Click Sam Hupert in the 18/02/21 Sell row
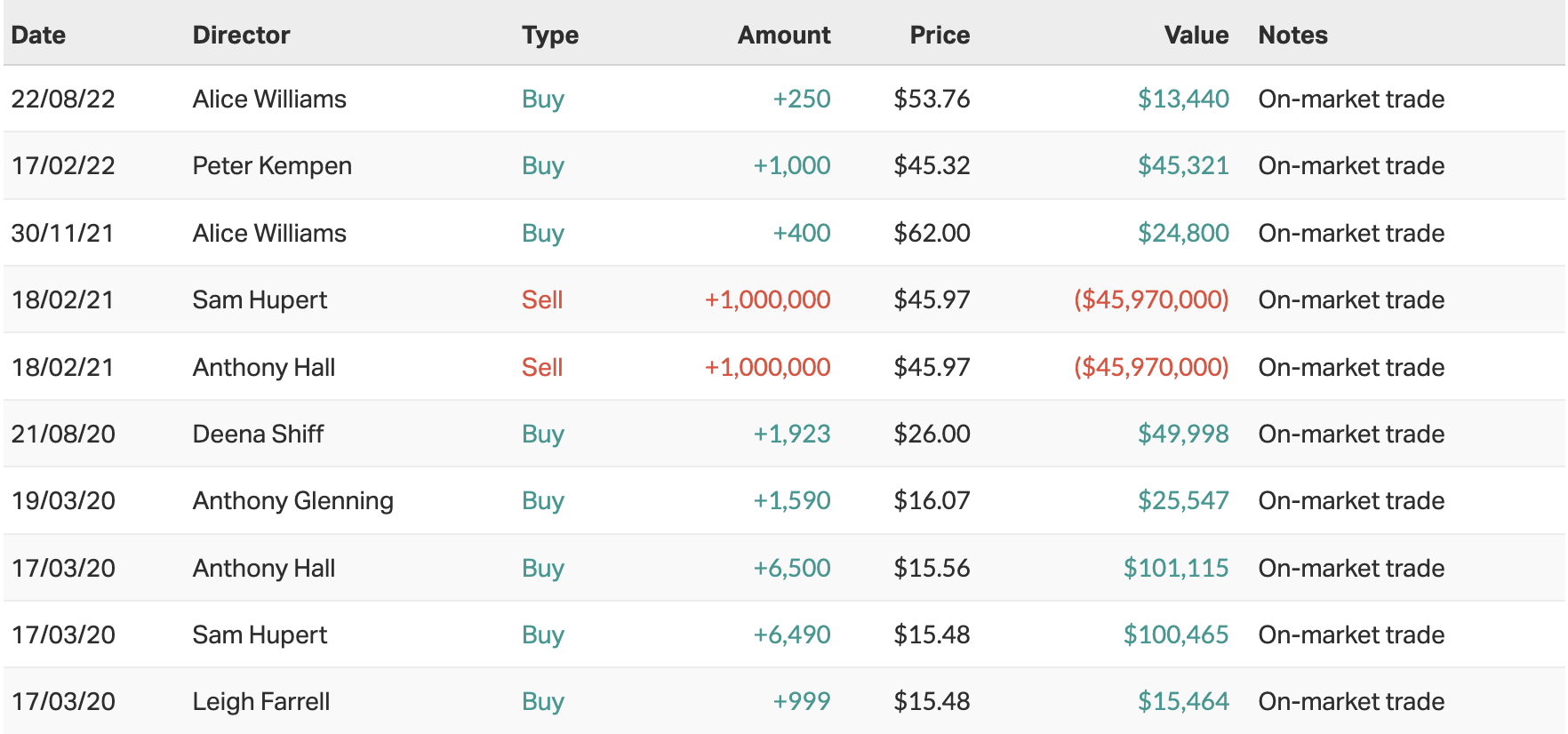Screen dimensions: 1568x734 (x=260, y=299)
